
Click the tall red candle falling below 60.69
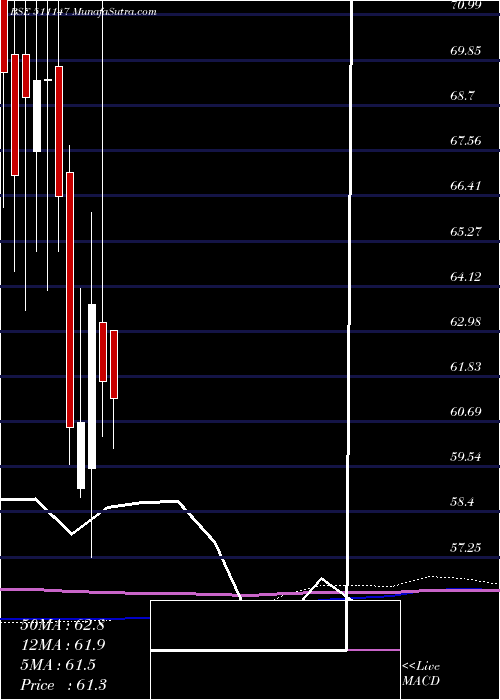pyautogui.click(x=70, y=300)
